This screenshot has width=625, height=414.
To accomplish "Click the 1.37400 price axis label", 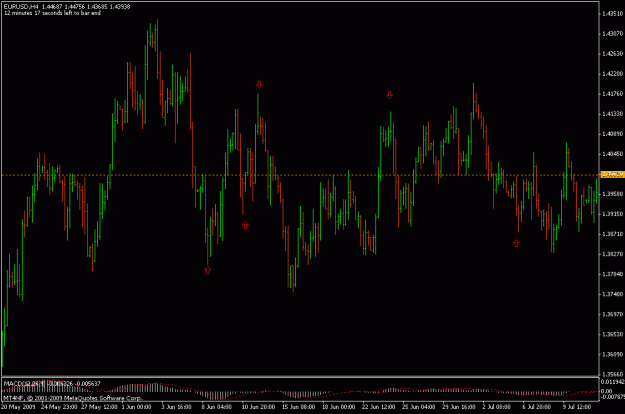I will point(613,294).
